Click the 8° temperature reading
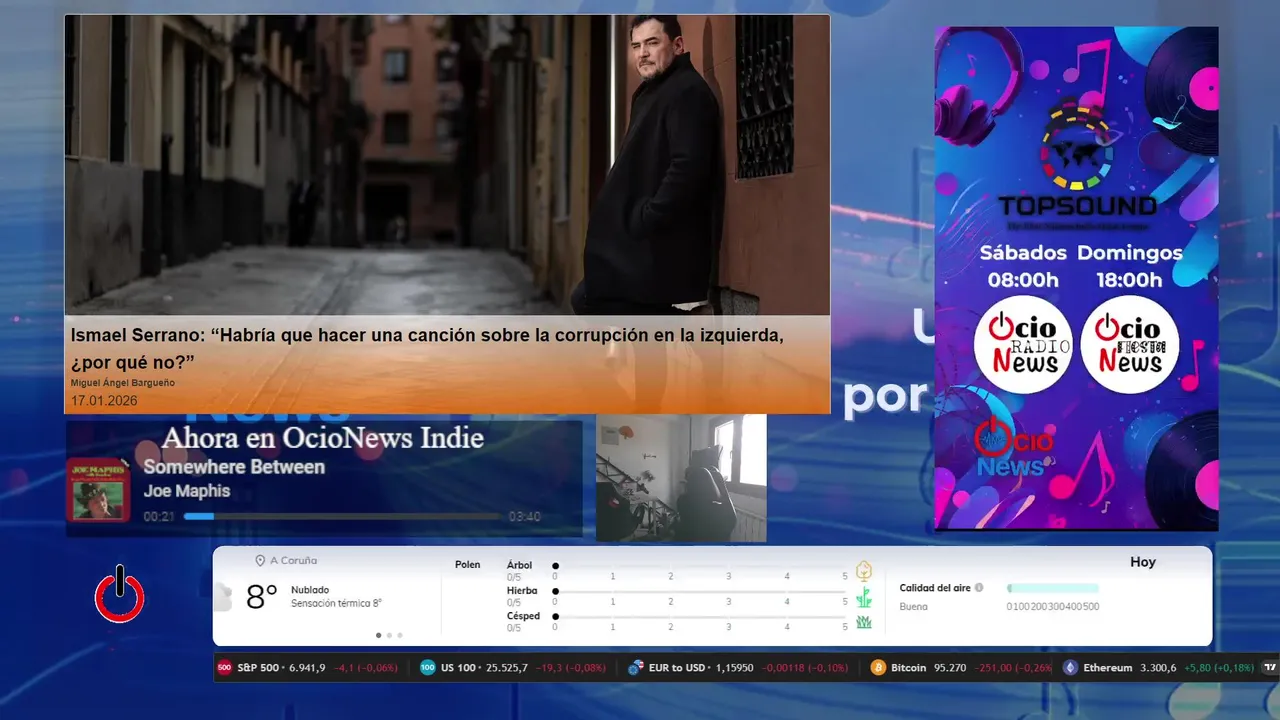Viewport: 1280px width, 720px height. tap(262, 598)
